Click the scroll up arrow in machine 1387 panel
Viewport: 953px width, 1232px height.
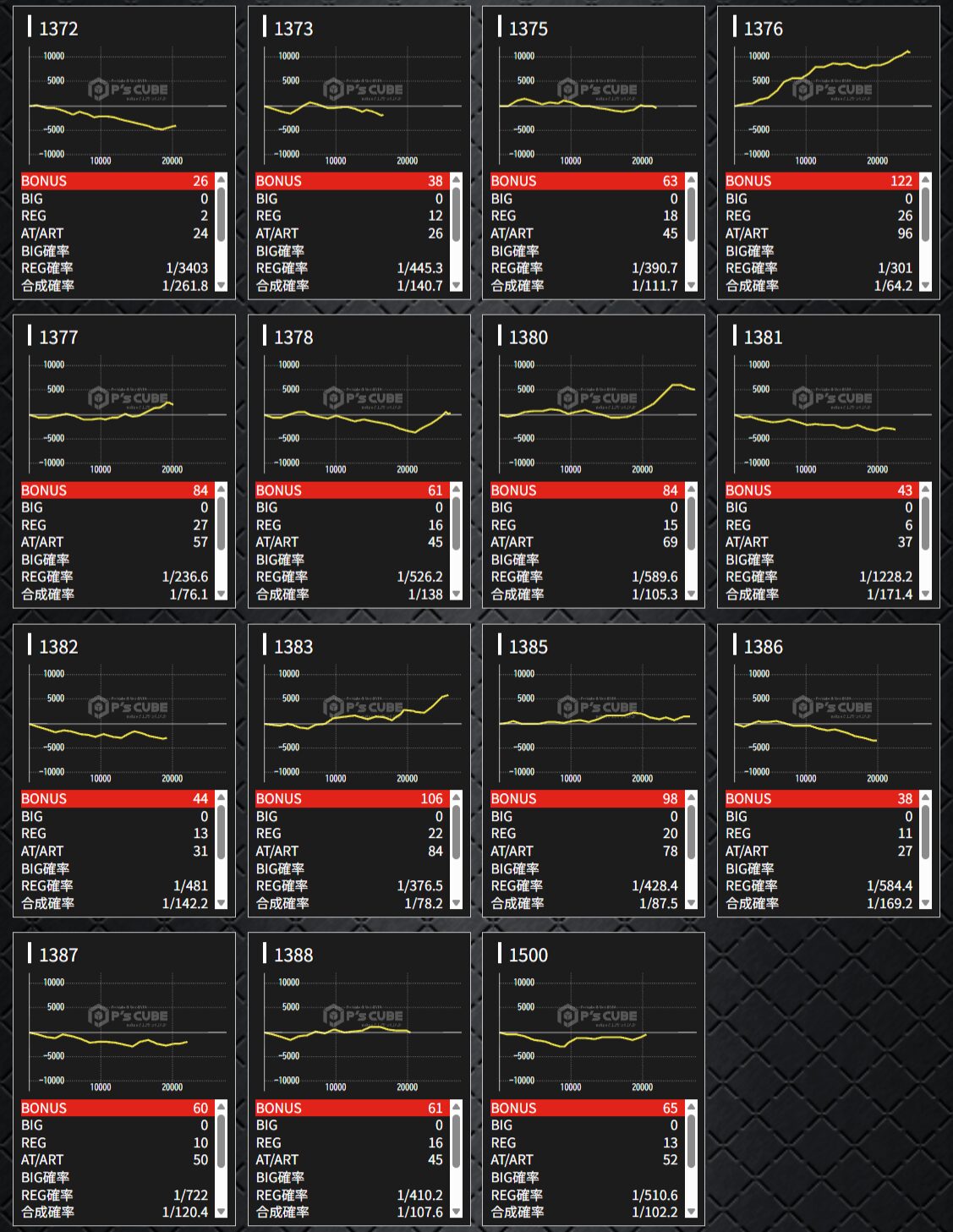pos(222,1107)
